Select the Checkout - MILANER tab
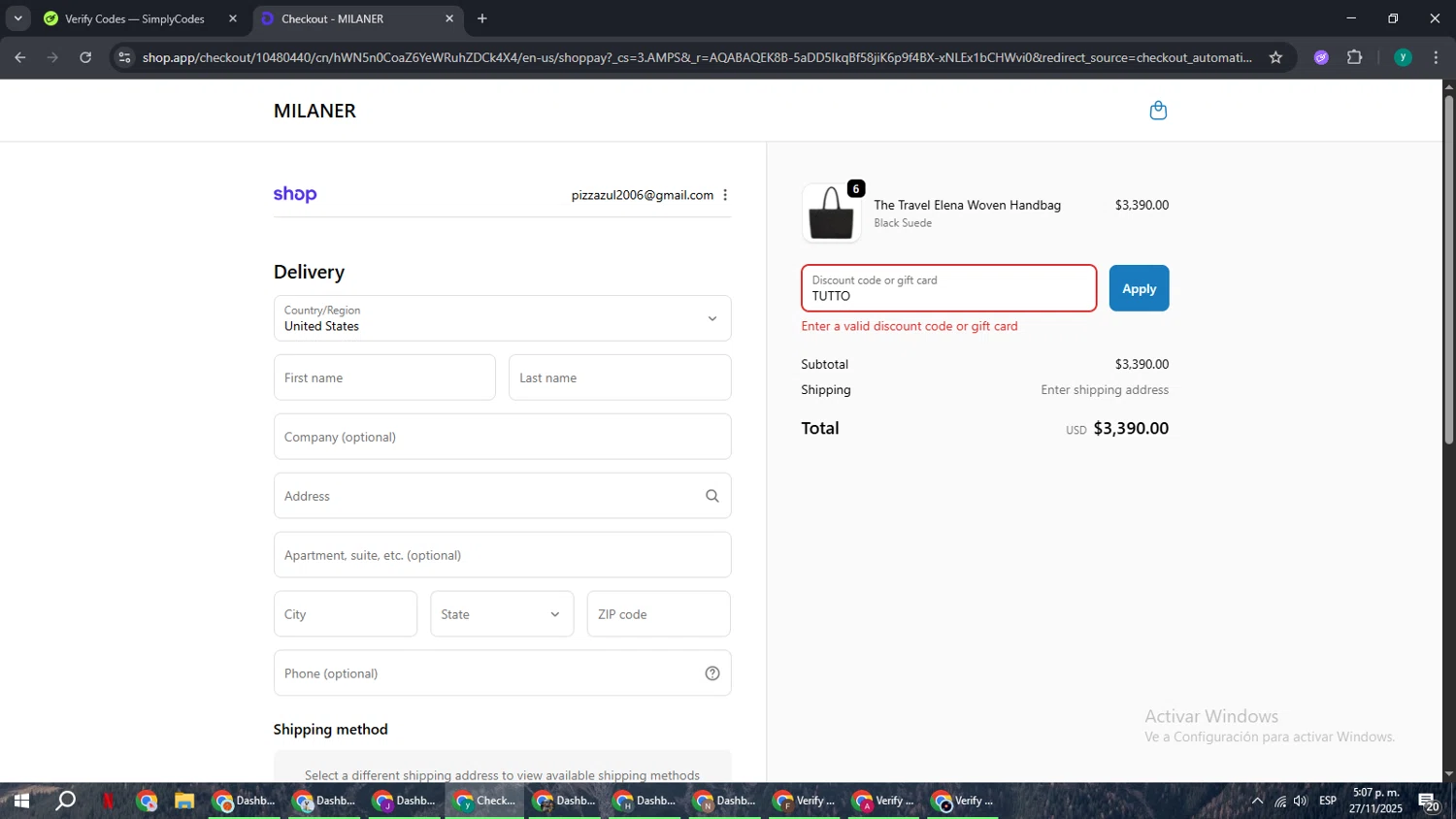Screen dimensions: 1456x819 coord(358,18)
